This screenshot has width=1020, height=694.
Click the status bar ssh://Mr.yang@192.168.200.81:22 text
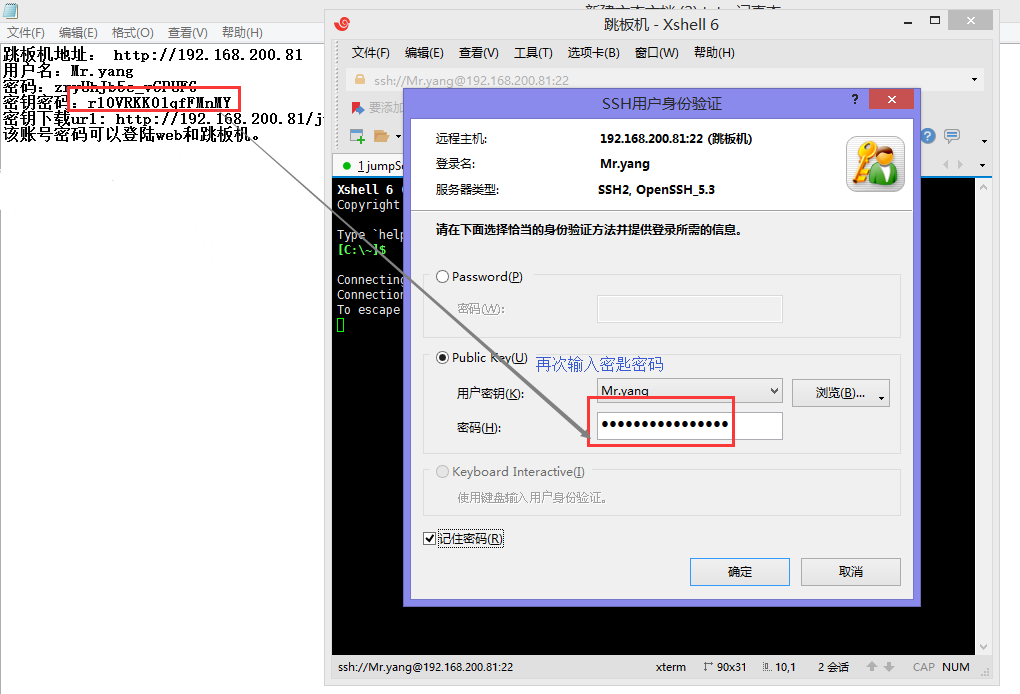(x=425, y=667)
